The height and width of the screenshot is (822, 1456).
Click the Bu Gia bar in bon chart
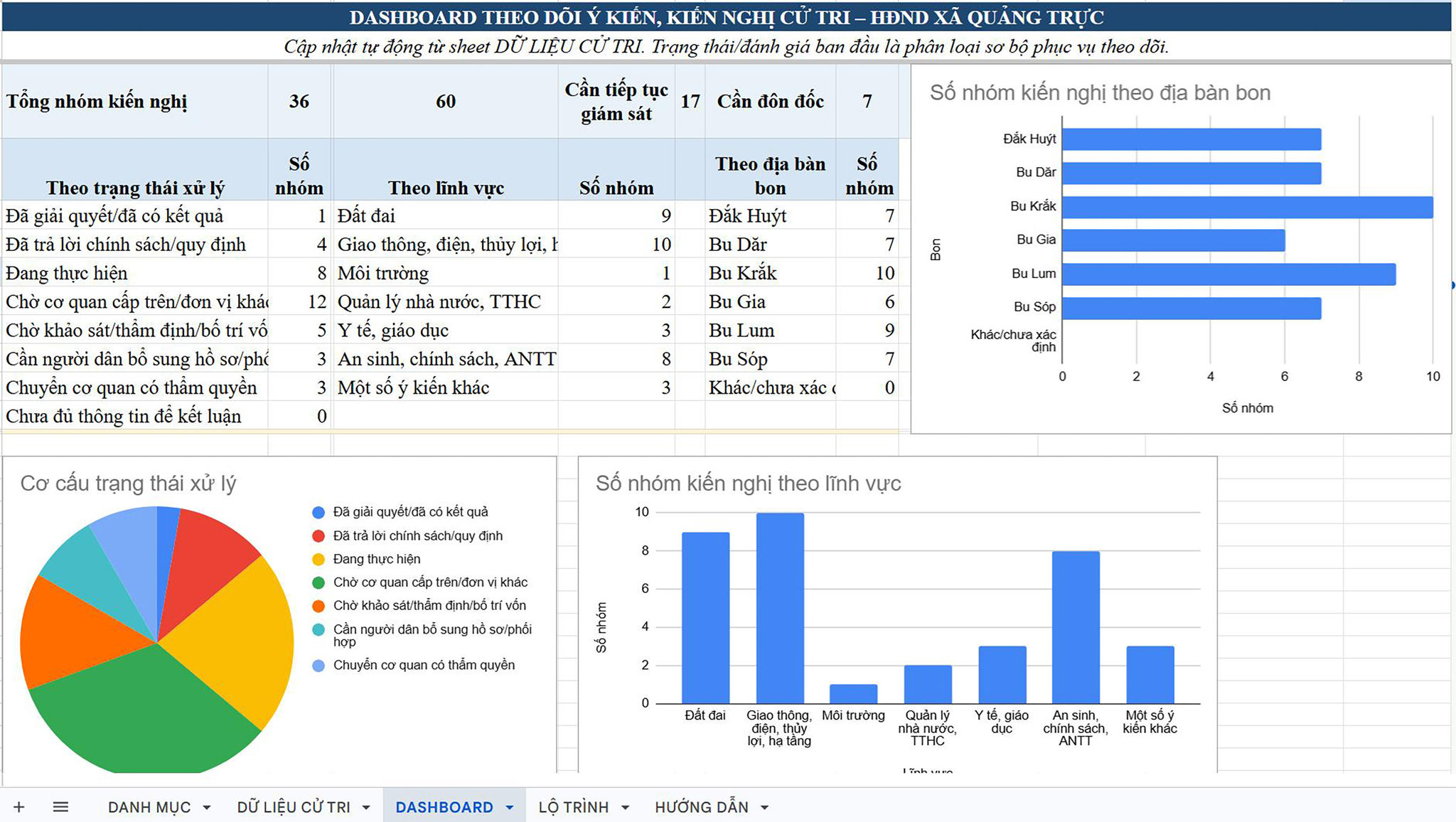point(1174,240)
